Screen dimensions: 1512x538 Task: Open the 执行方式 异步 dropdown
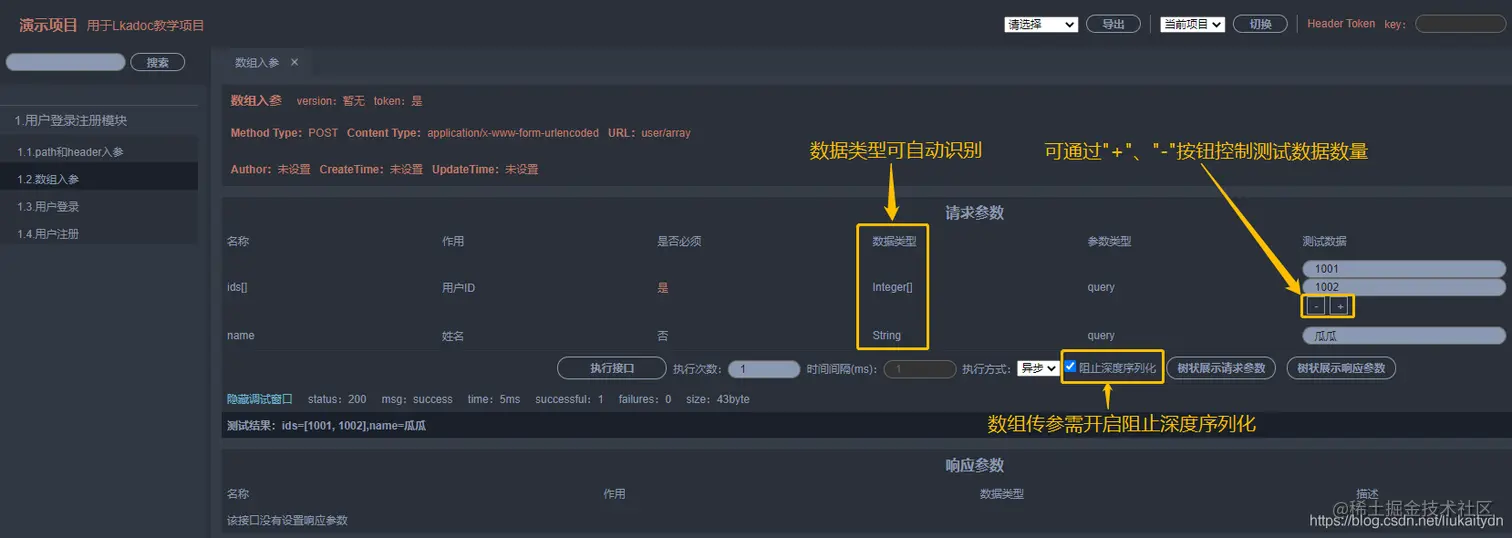[x=1038, y=368]
